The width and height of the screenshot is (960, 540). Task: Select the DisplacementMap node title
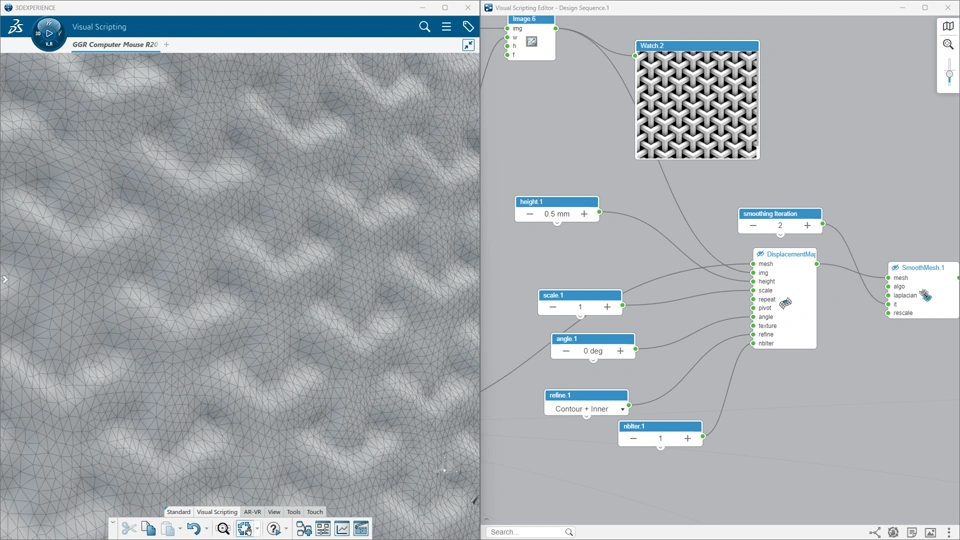coord(790,253)
